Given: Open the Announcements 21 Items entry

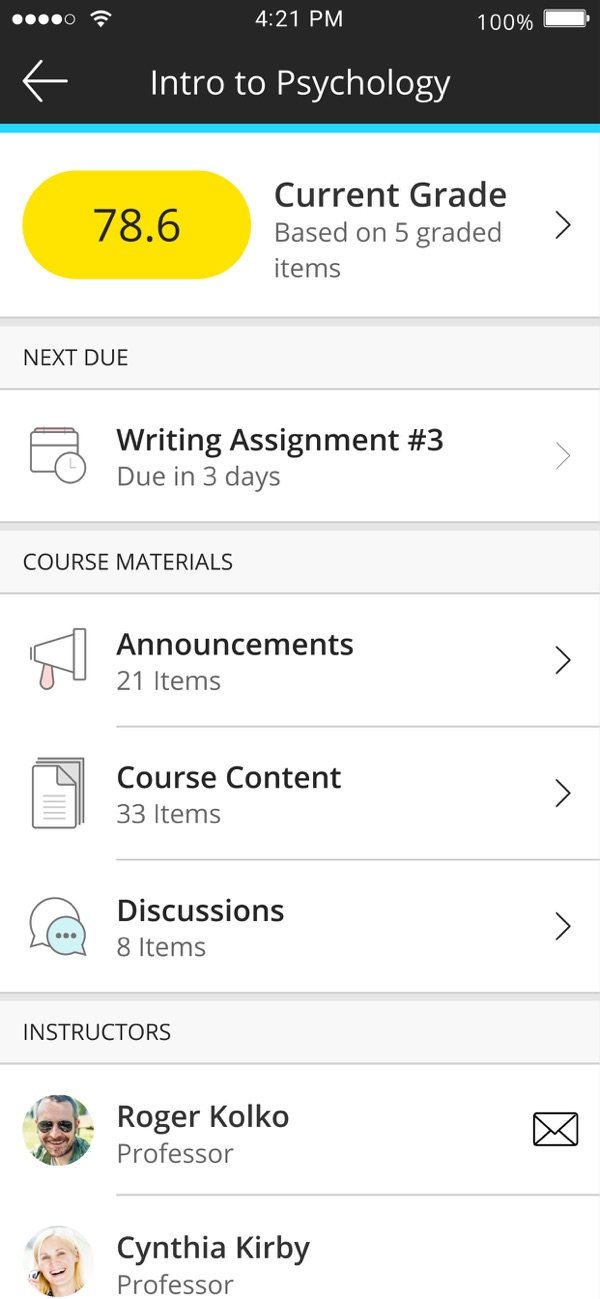Looking at the screenshot, I should [235, 661].
